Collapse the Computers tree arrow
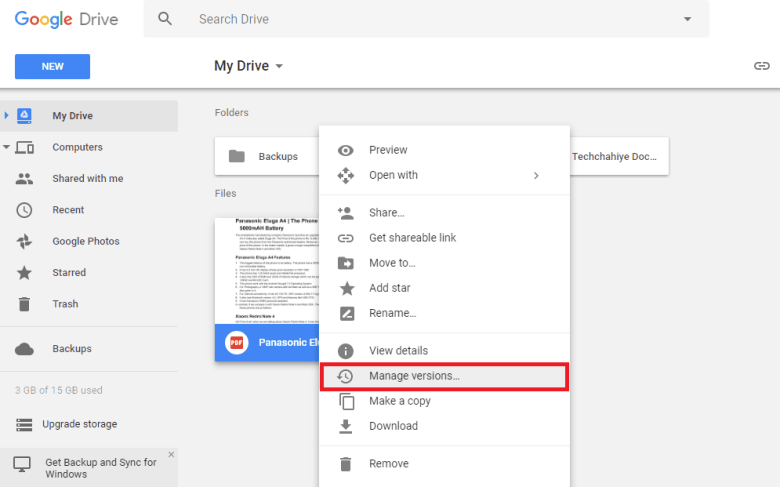This screenshot has width=780, height=487. (6, 147)
